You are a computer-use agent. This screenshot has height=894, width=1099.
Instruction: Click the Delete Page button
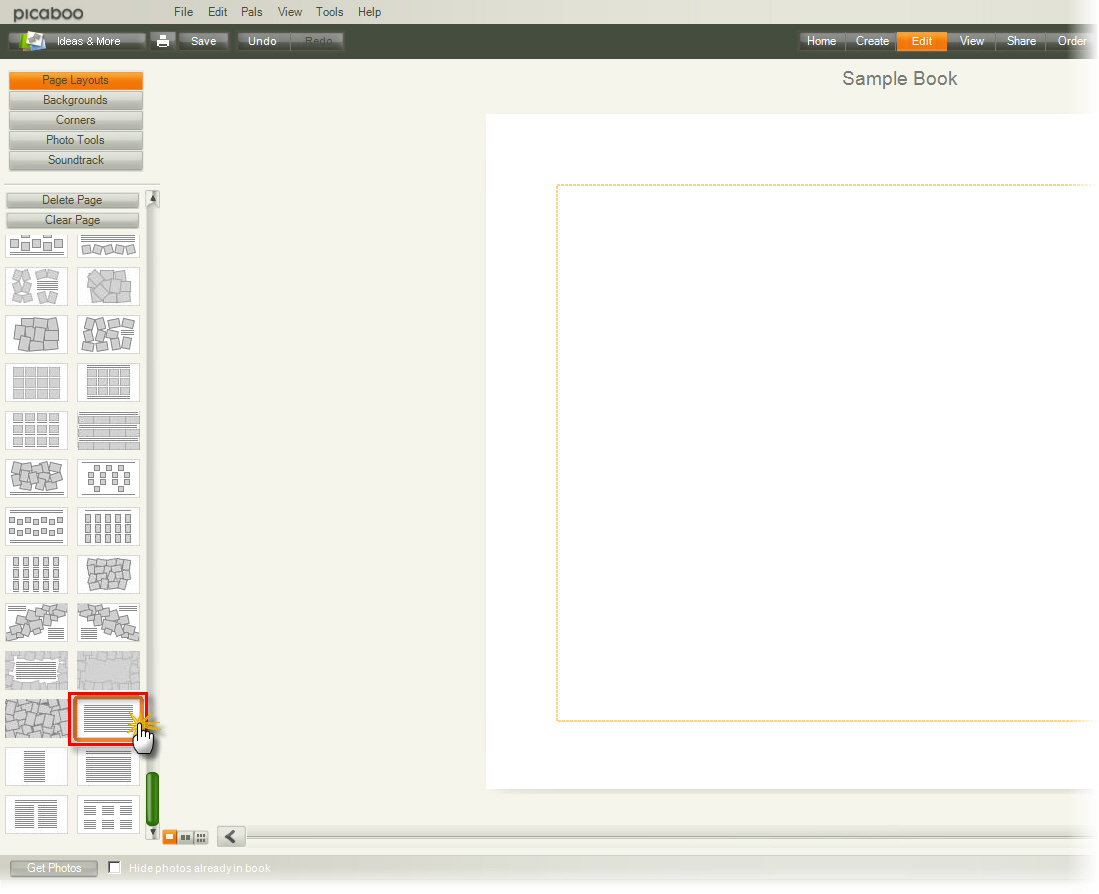tap(72, 200)
